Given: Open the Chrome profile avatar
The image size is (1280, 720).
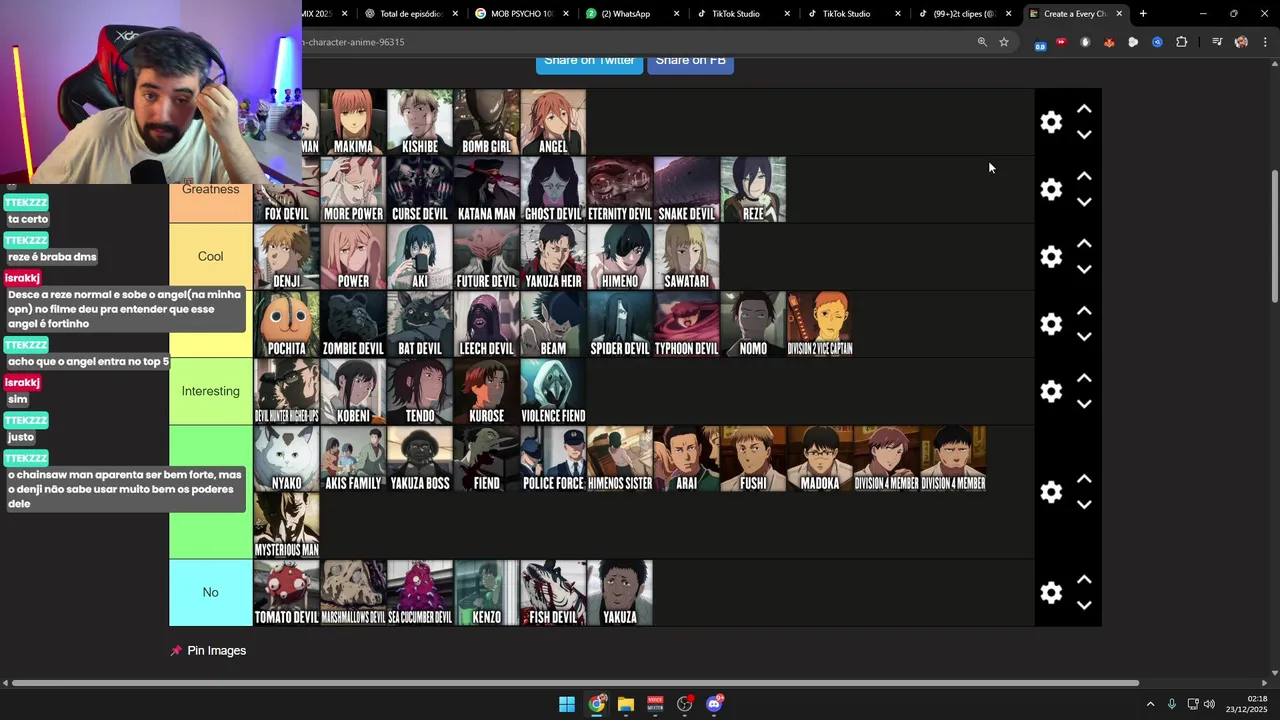Looking at the screenshot, I should tap(1241, 42).
